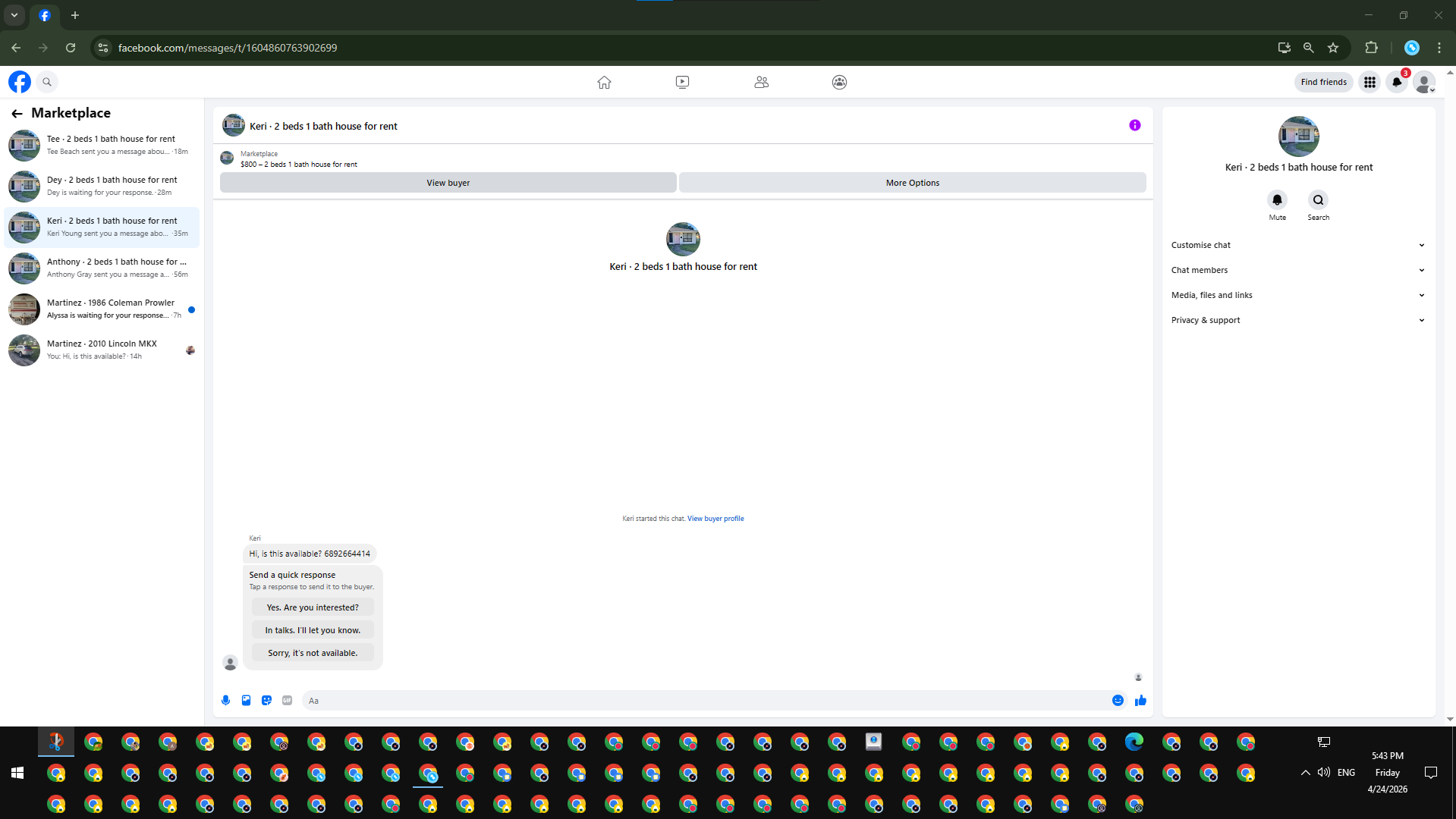Install the app from address bar icon
The image size is (1456, 819).
(1284, 48)
